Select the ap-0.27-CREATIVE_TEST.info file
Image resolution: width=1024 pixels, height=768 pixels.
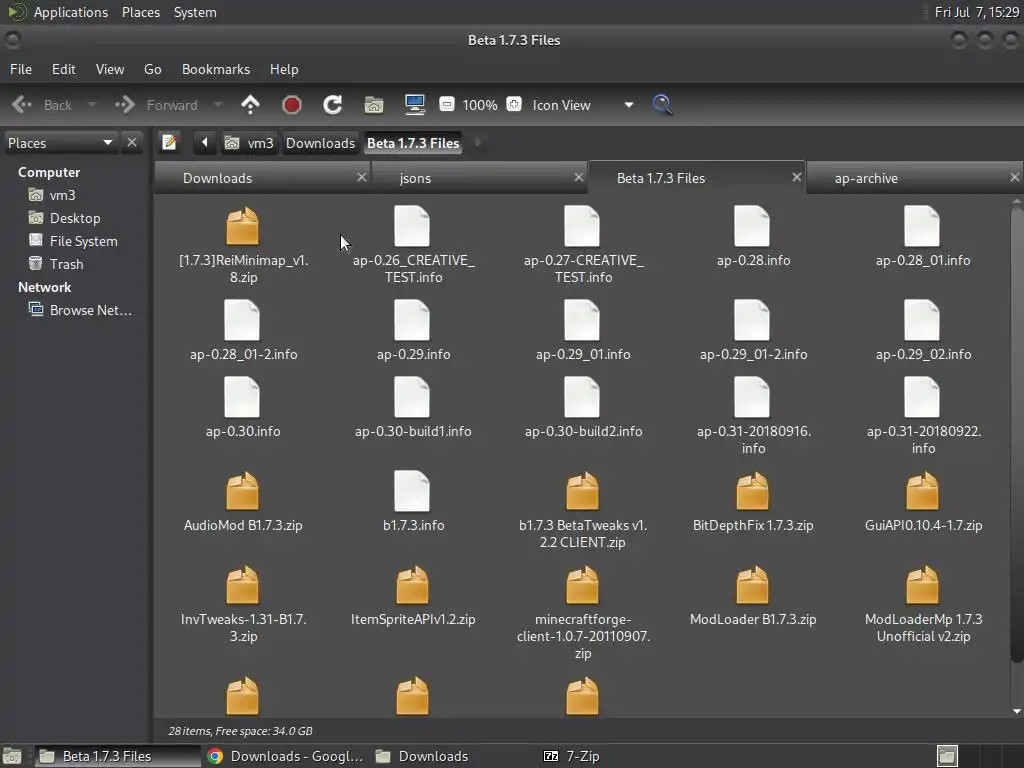pos(583,245)
